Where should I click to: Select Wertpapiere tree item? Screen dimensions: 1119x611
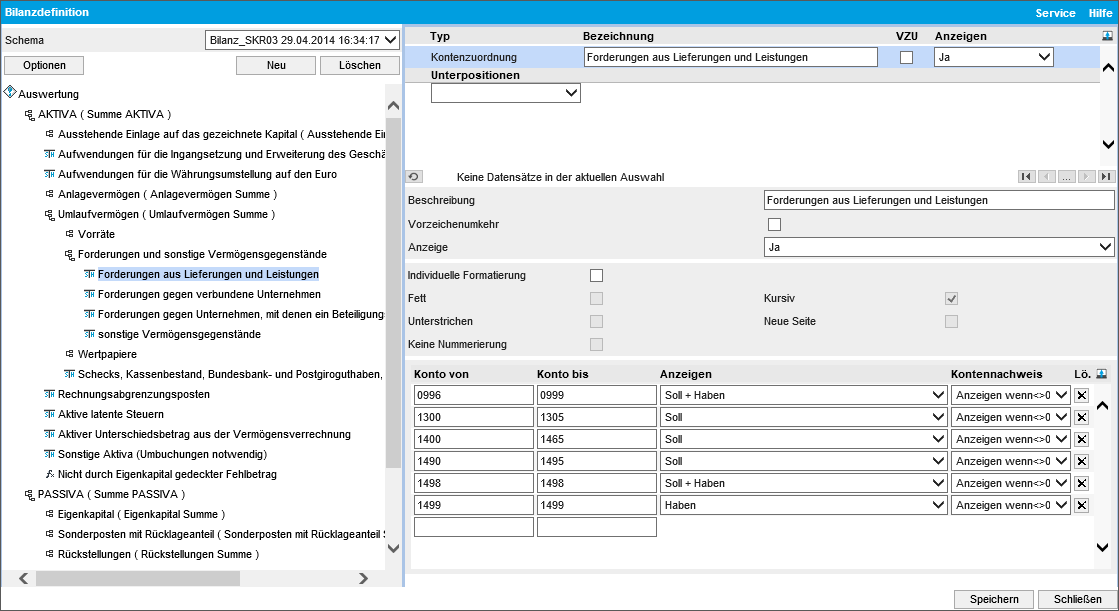pyautogui.click(x=107, y=354)
